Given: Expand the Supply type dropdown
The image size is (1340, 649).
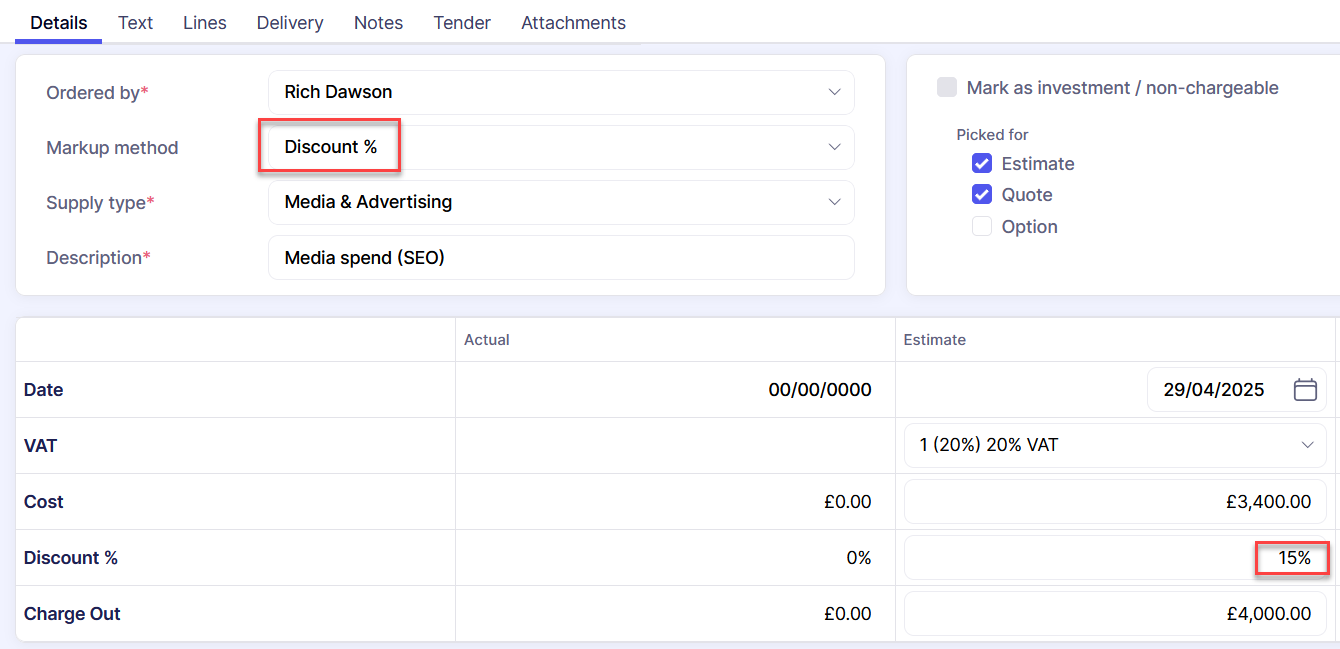Looking at the screenshot, I should tap(561, 202).
